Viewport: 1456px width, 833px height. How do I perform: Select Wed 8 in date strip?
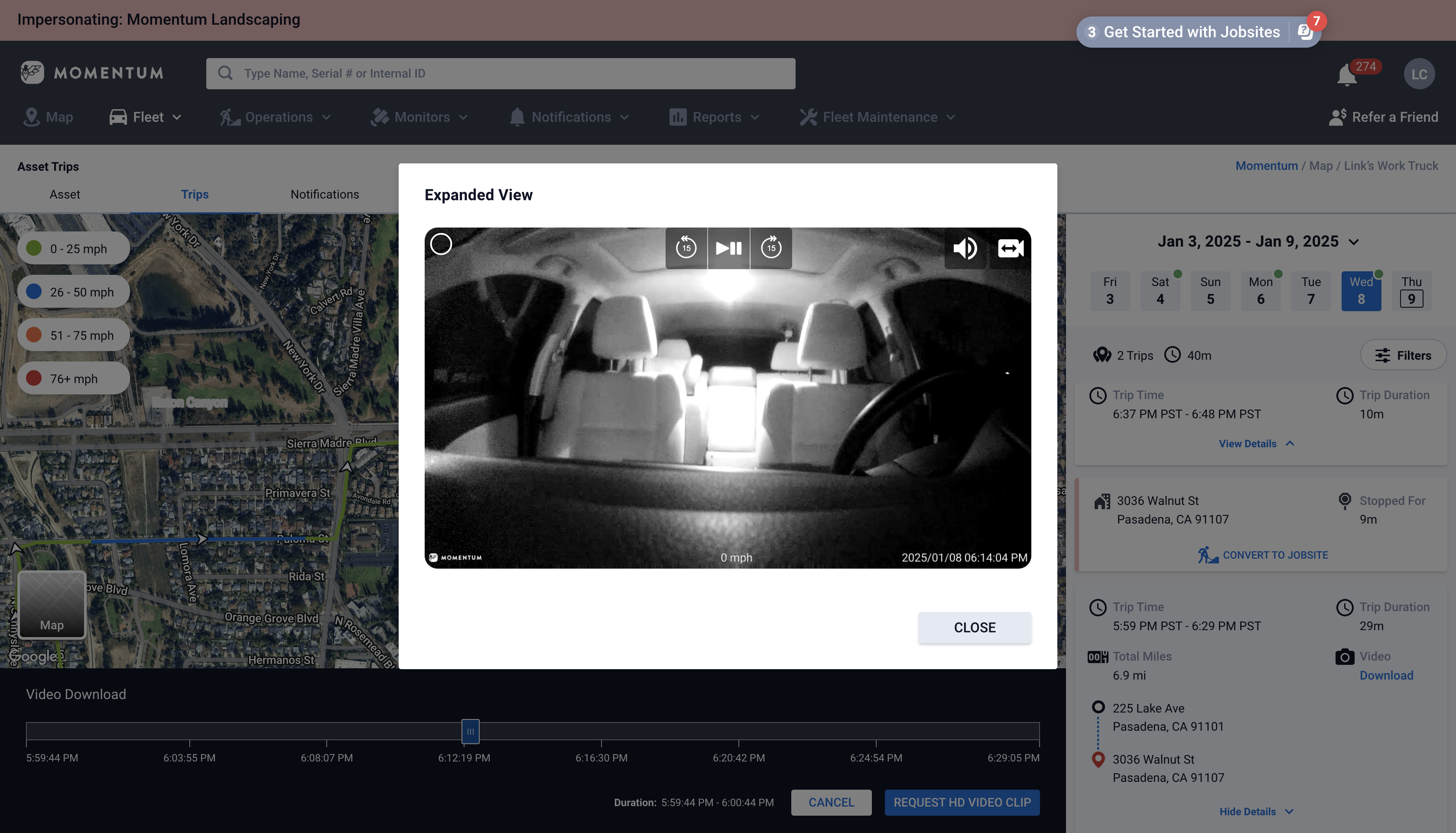pos(1361,291)
